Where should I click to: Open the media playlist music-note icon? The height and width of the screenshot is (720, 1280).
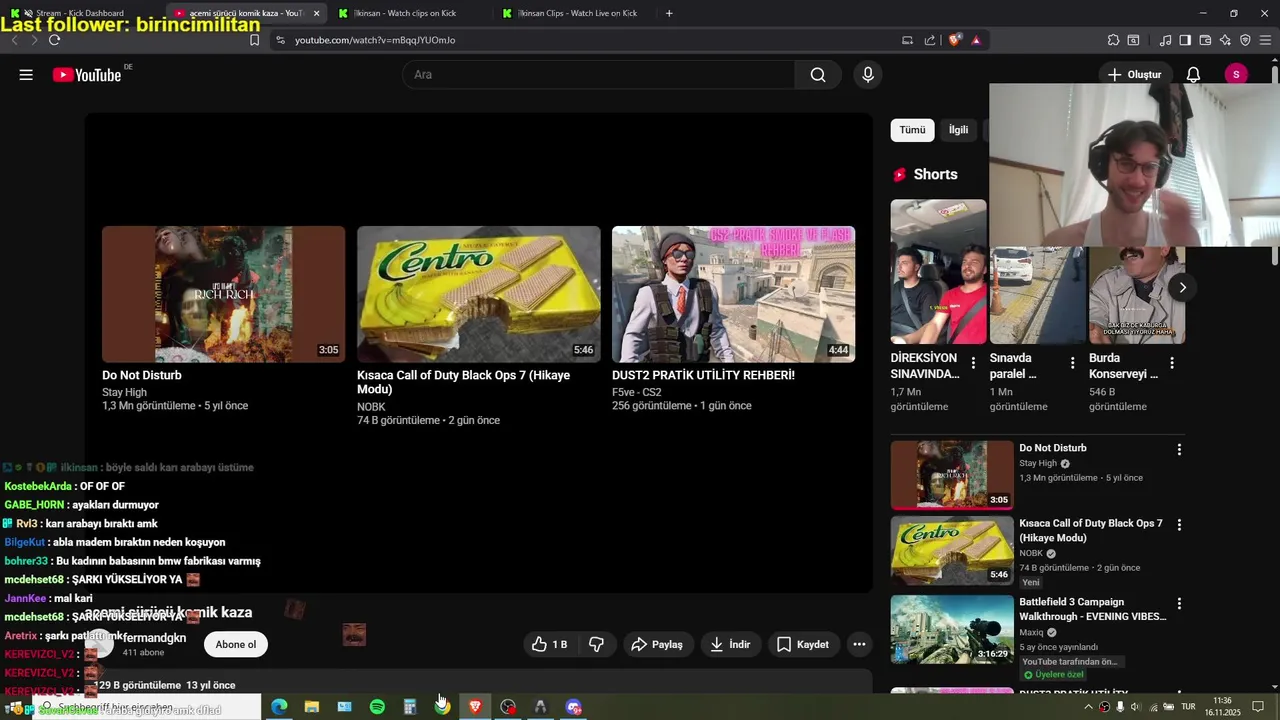1165,40
